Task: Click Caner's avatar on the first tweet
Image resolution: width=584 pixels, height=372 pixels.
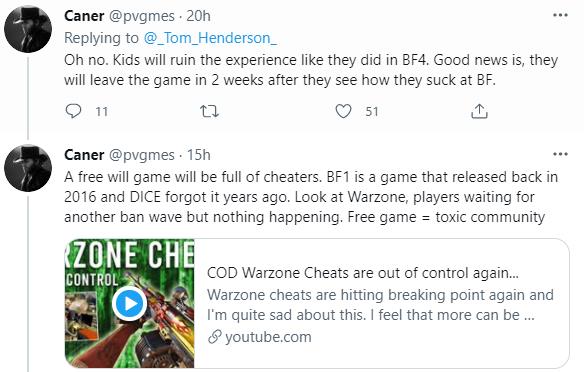Action: point(28,29)
